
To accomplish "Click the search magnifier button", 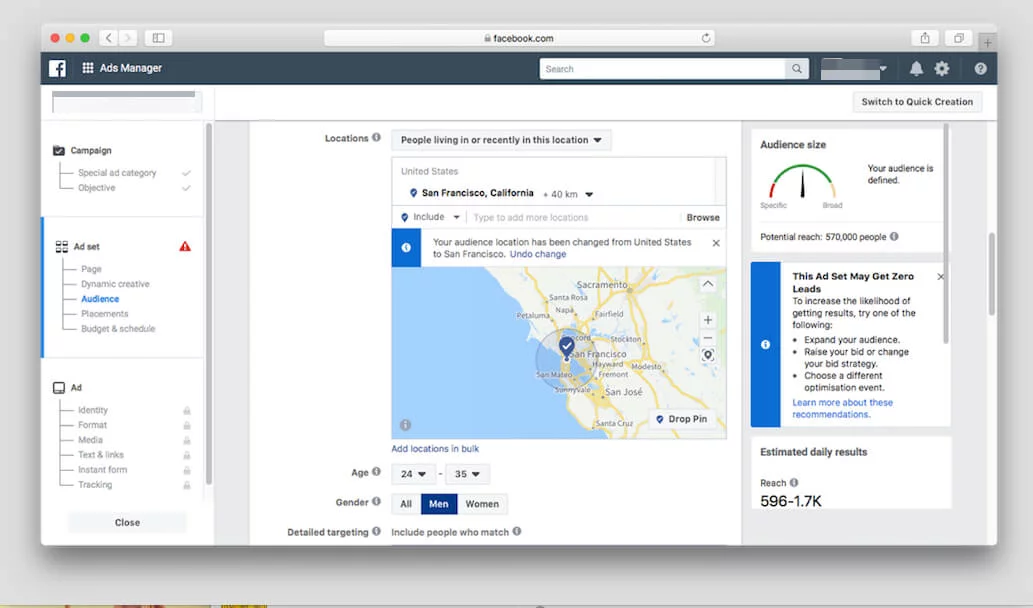I will 796,69.
